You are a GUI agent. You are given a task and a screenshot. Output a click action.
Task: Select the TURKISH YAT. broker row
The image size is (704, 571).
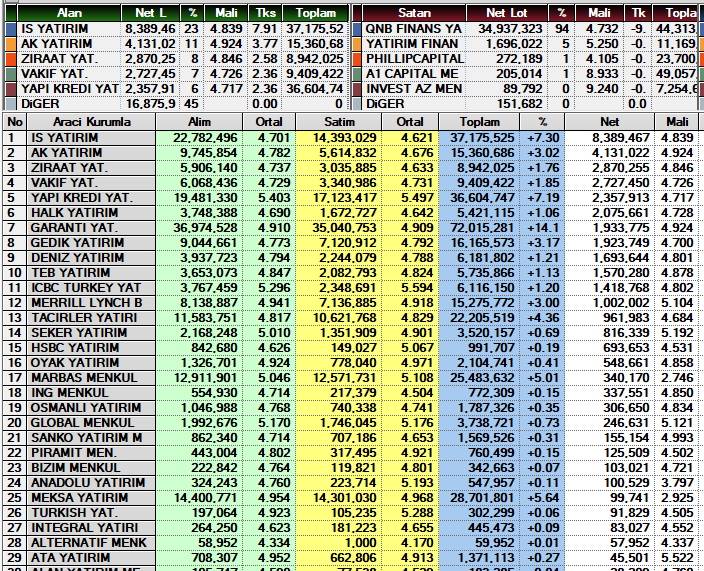[x=351, y=513]
